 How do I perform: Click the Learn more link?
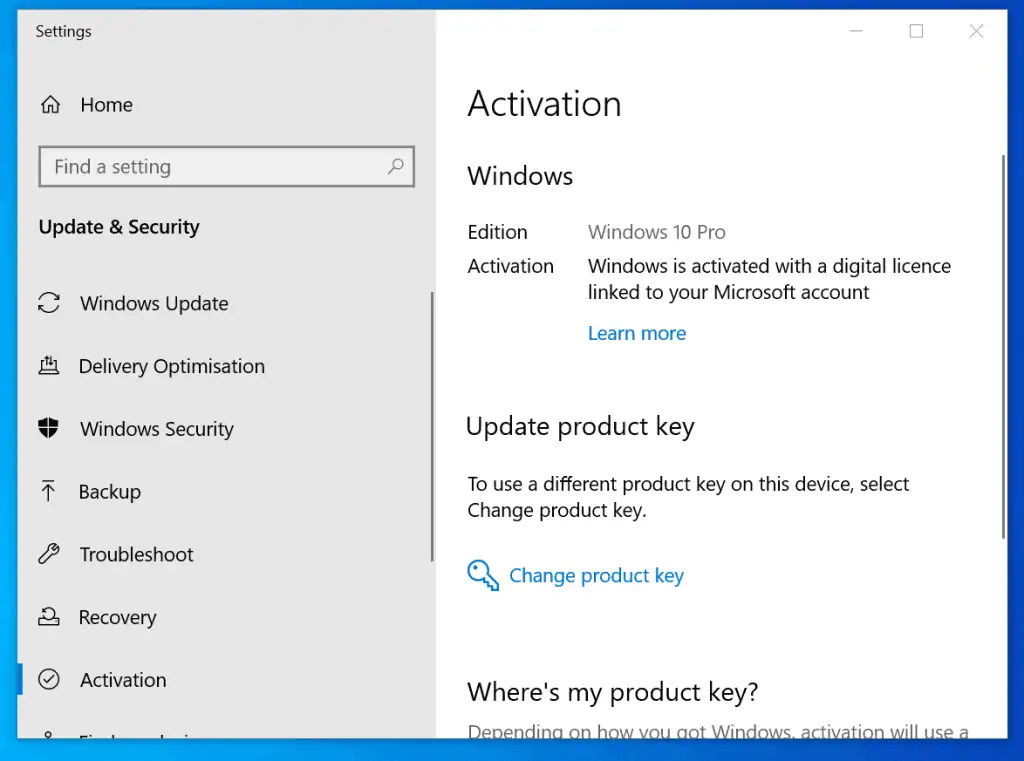pos(637,333)
